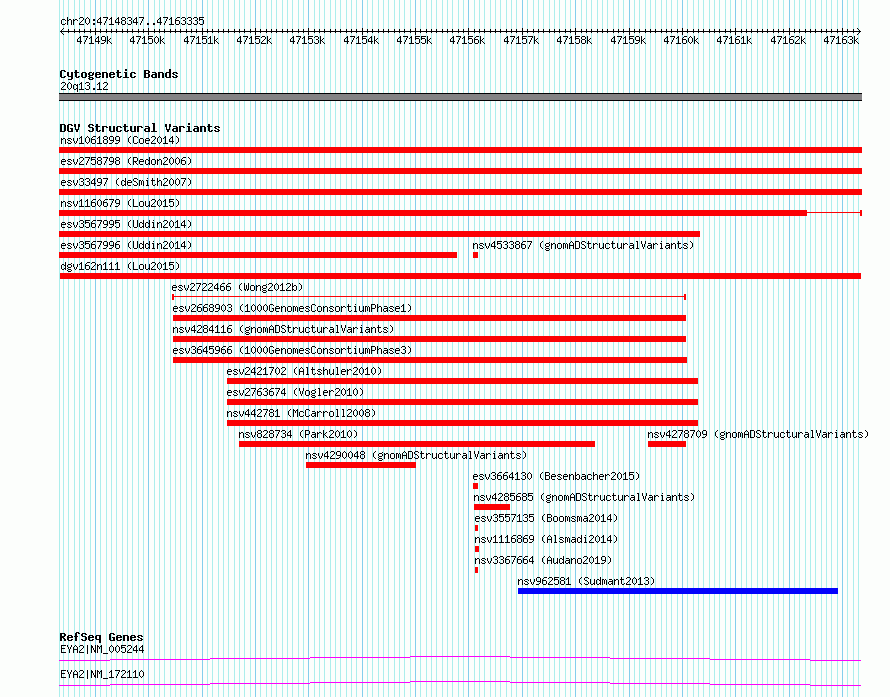Click the red nsv1061899 Coe2014 bar
Viewport: 890px width, 697px height.
click(460, 150)
